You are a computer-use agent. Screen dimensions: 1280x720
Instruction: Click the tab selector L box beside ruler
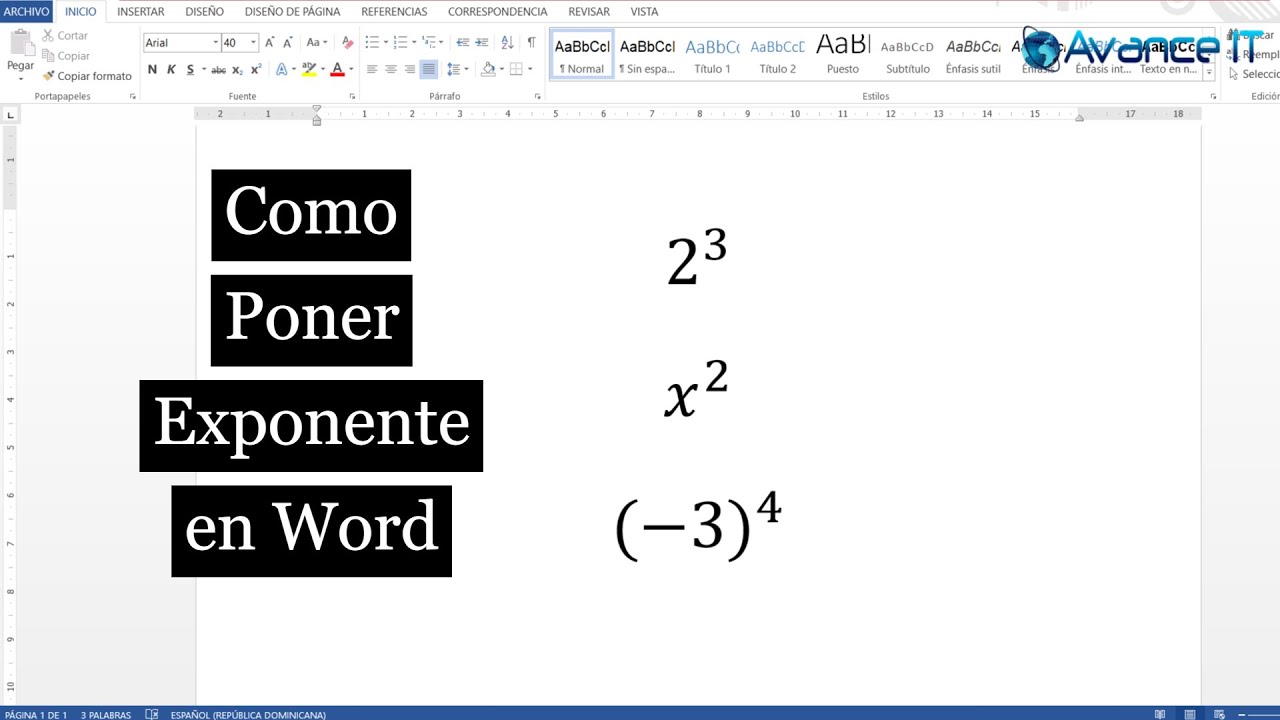tap(11, 115)
